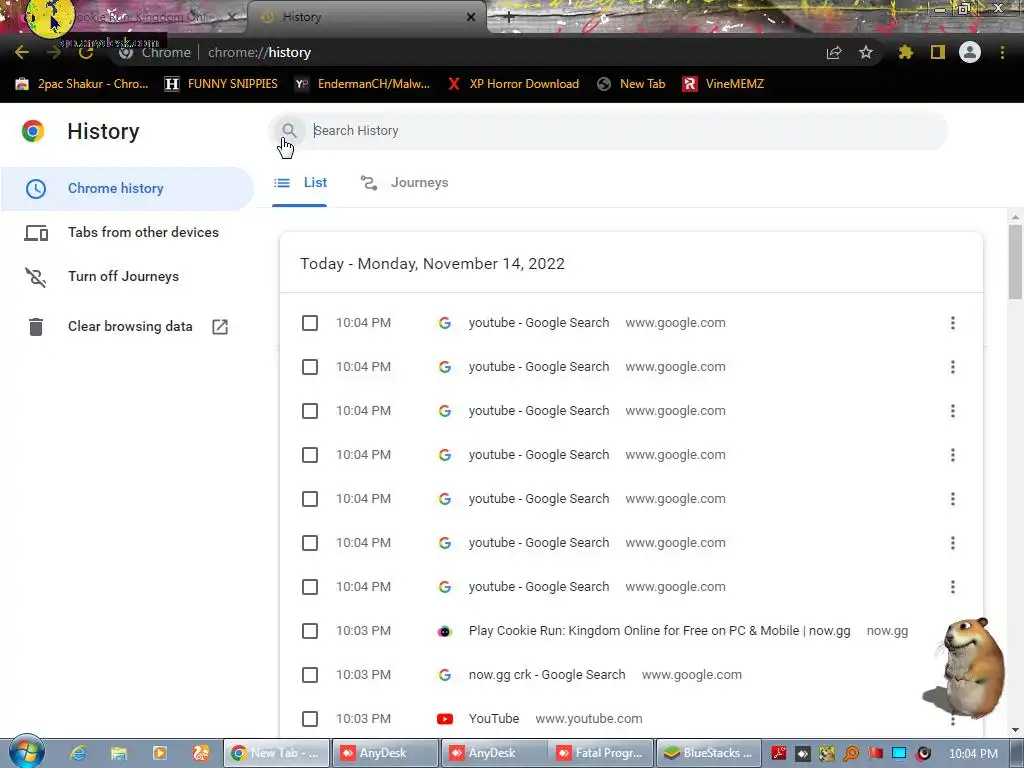Click the scrollbar down arrow

[1015, 729]
